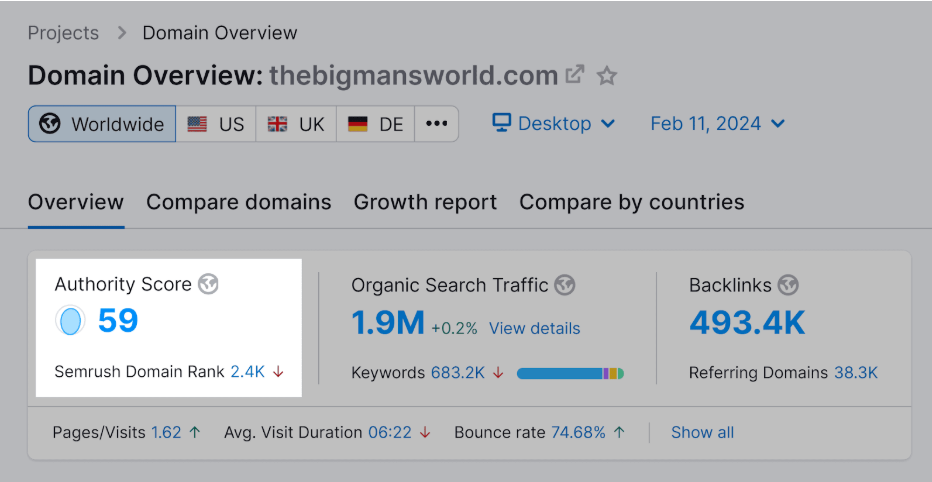Click thebigmansworld.com domain title
The width and height of the screenshot is (932, 482).
[414, 75]
